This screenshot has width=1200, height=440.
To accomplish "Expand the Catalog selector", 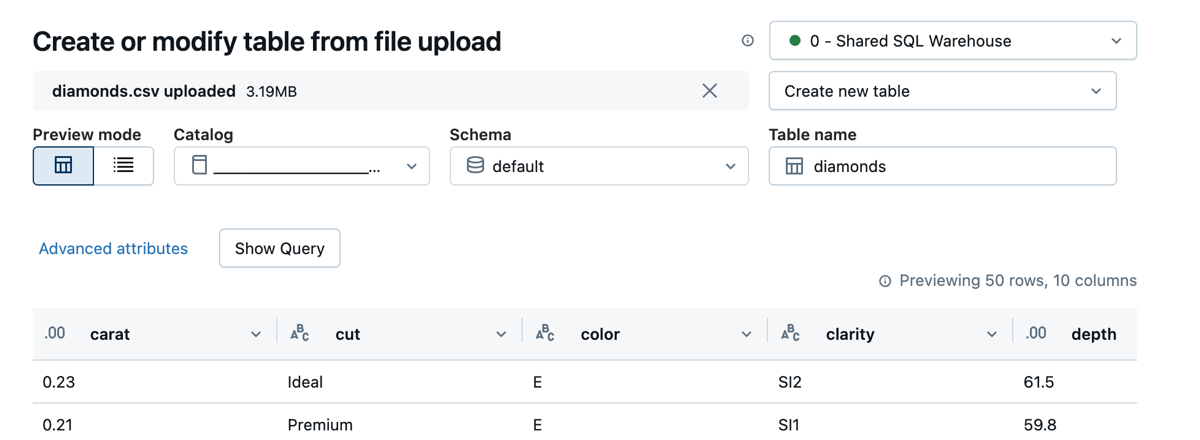I will [301, 167].
